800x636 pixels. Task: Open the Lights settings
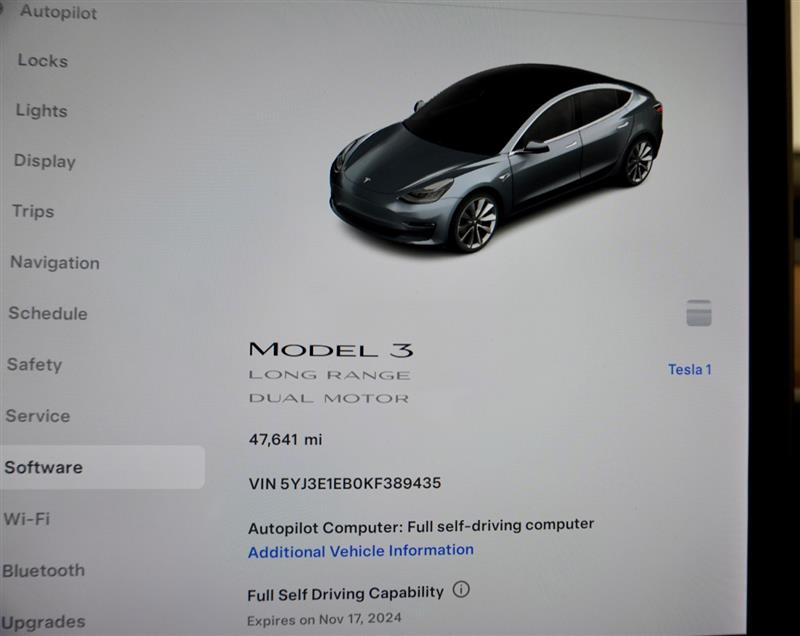42,111
